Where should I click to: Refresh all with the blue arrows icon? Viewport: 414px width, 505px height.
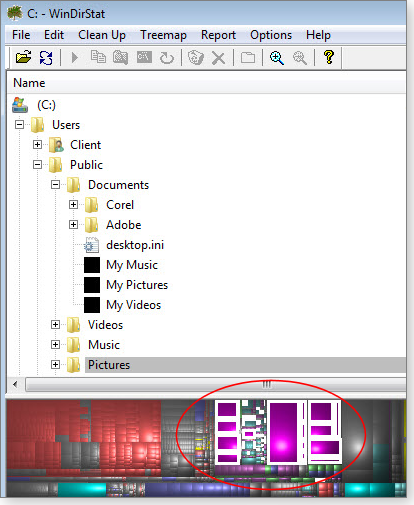click(x=46, y=58)
